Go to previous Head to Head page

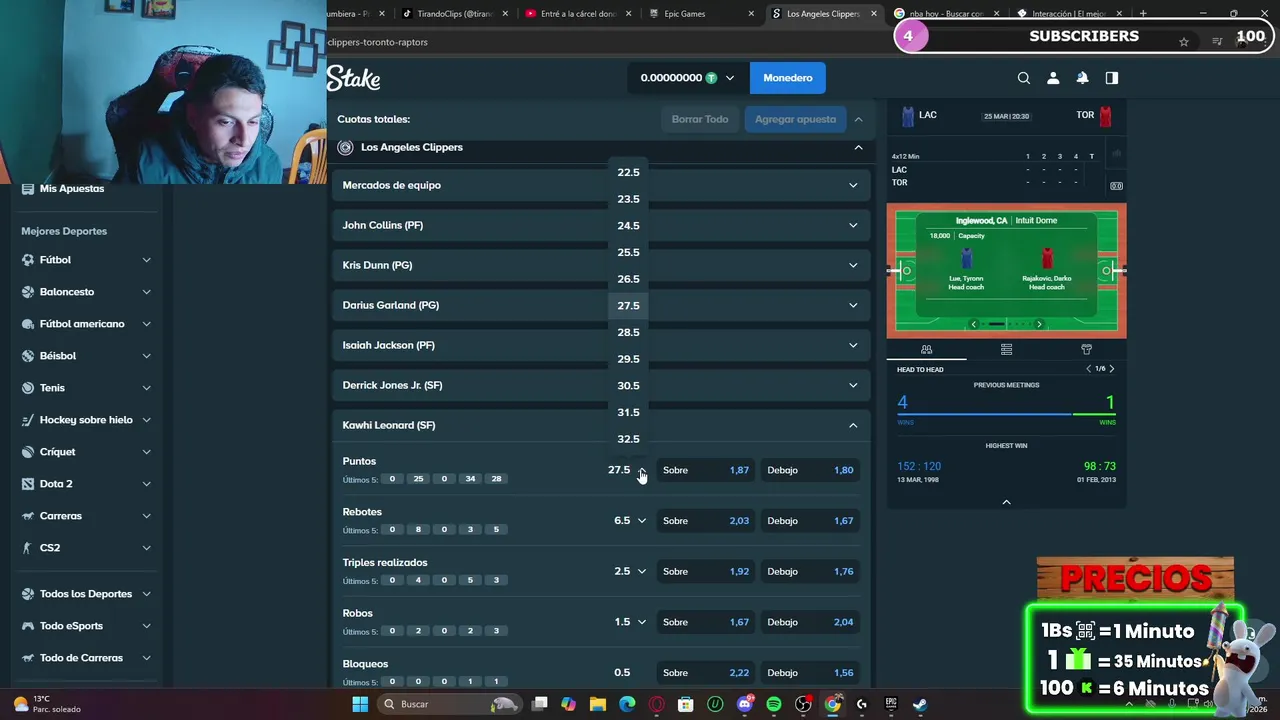[x=1089, y=369]
